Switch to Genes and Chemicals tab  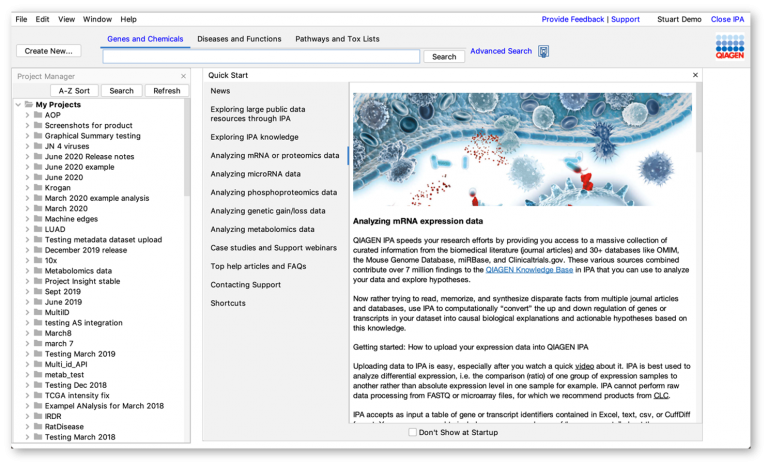point(145,39)
